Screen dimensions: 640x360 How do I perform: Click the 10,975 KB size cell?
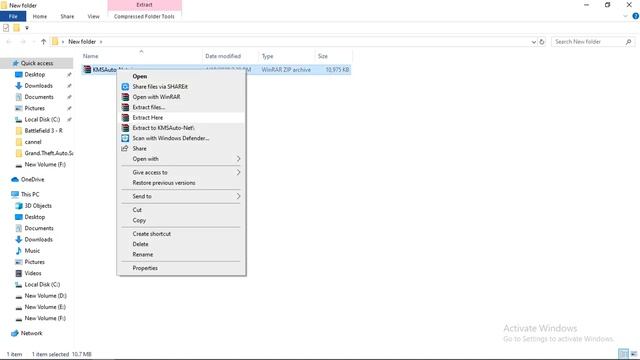coord(337,70)
